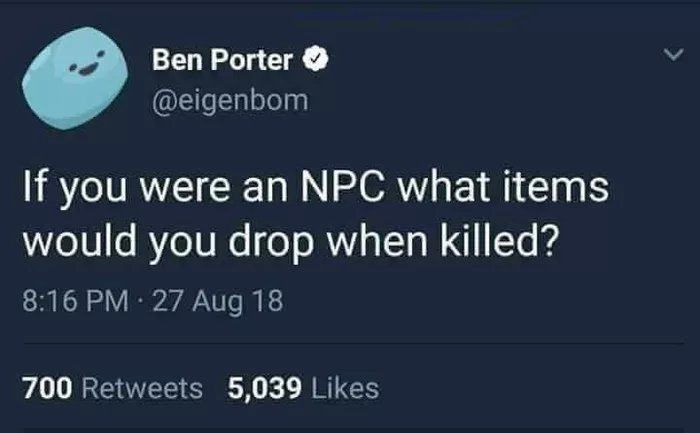The height and width of the screenshot is (433, 700).
Task: View the 5,039 Likes list
Action: click(x=303, y=388)
